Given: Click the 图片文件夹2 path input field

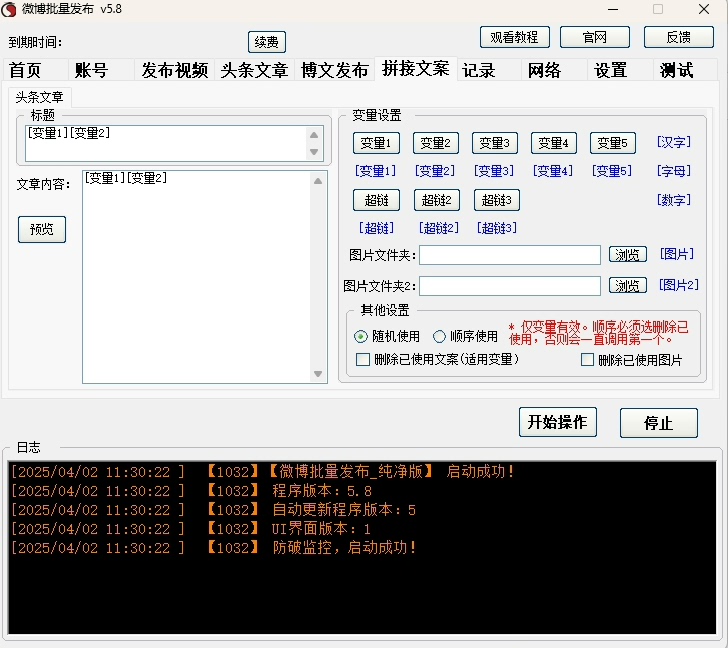Looking at the screenshot, I should point(510,286).
